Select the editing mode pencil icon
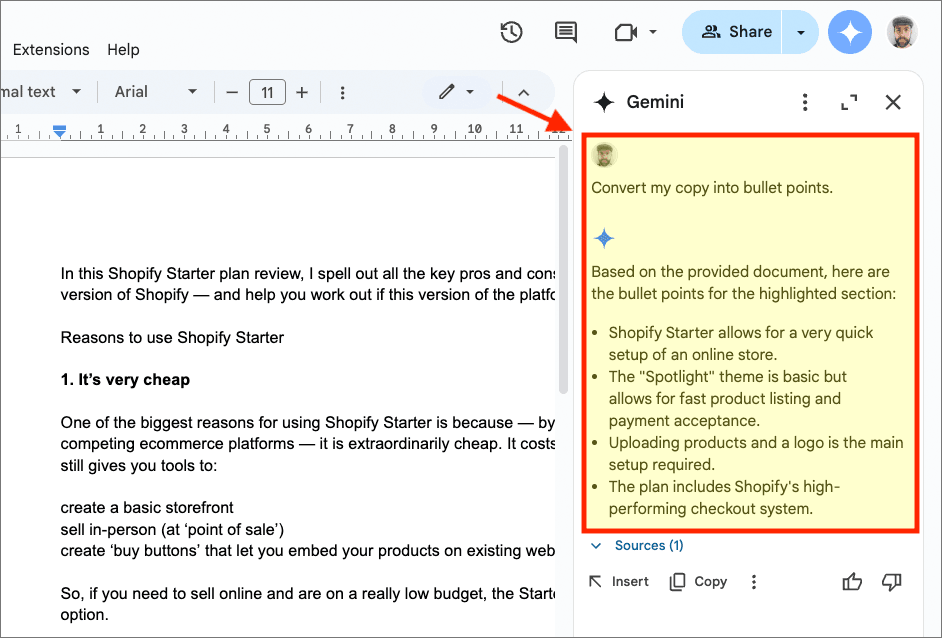The image size is (942, 638). tap(446, 92)
